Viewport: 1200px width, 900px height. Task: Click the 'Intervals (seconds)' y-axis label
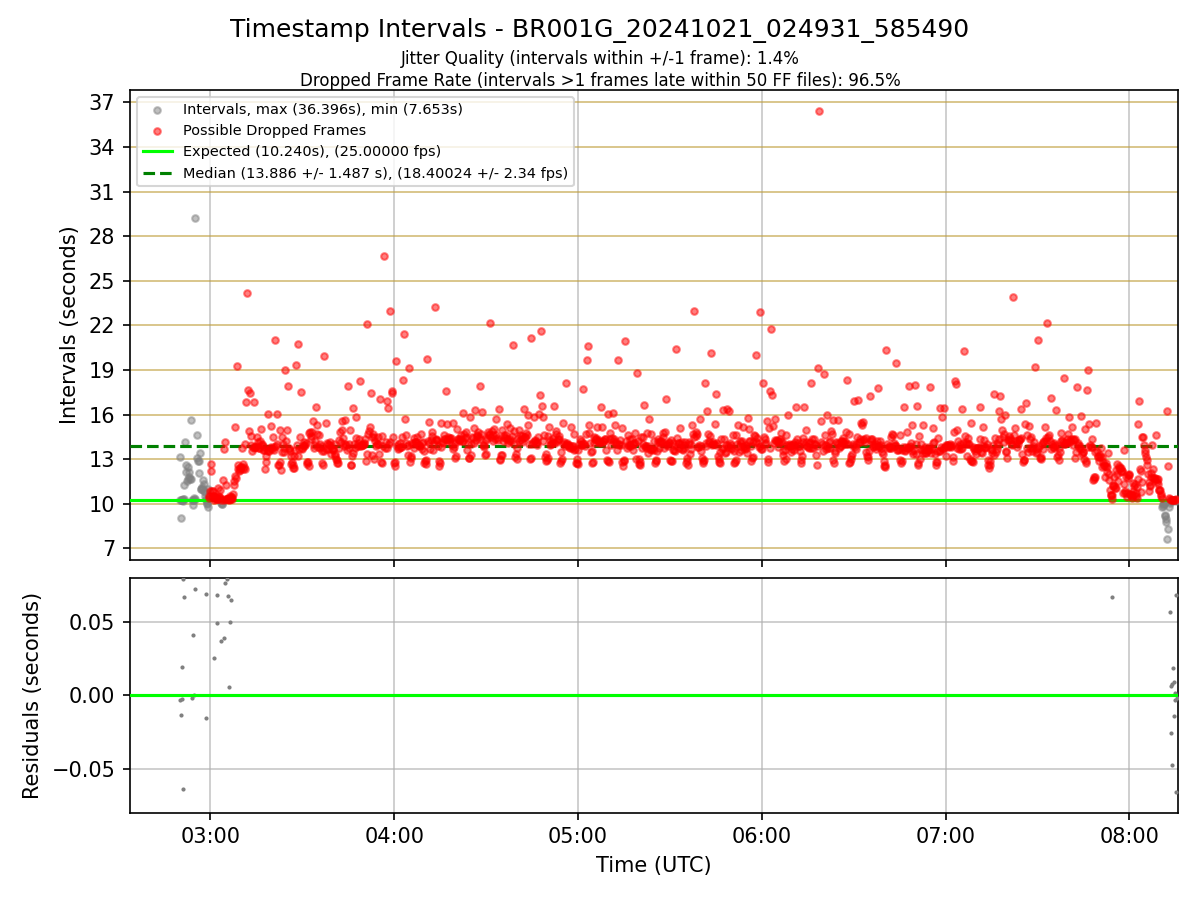(68, 325)
